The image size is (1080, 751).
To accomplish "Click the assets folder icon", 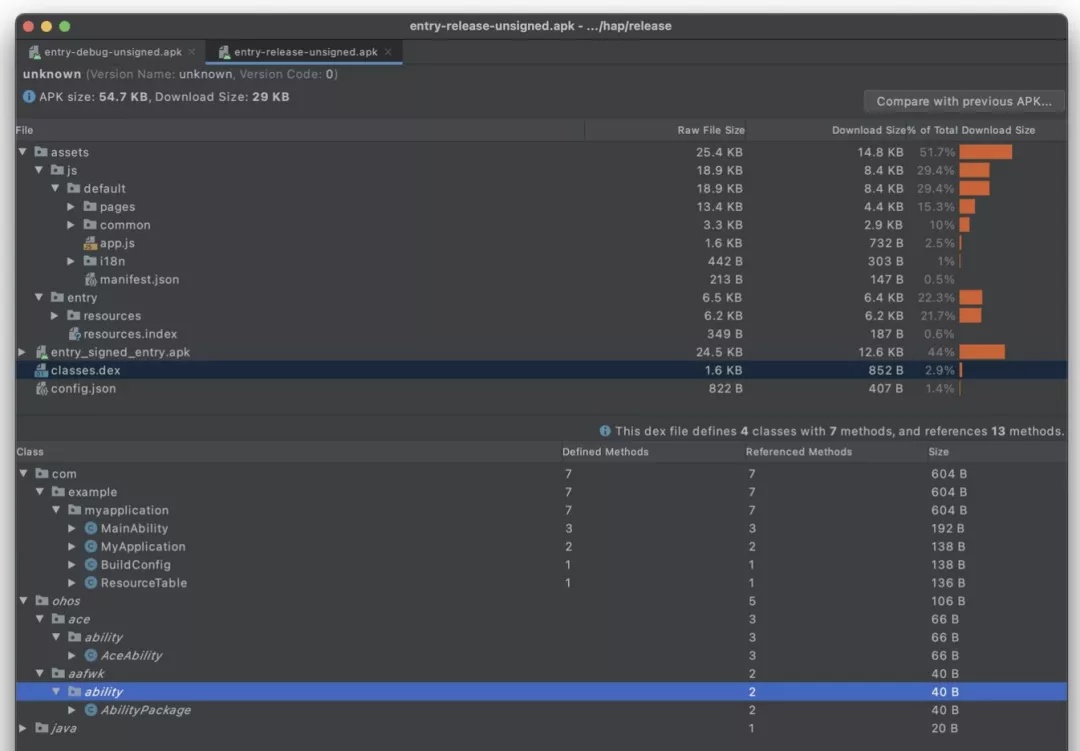I will (x=41, y=153).
